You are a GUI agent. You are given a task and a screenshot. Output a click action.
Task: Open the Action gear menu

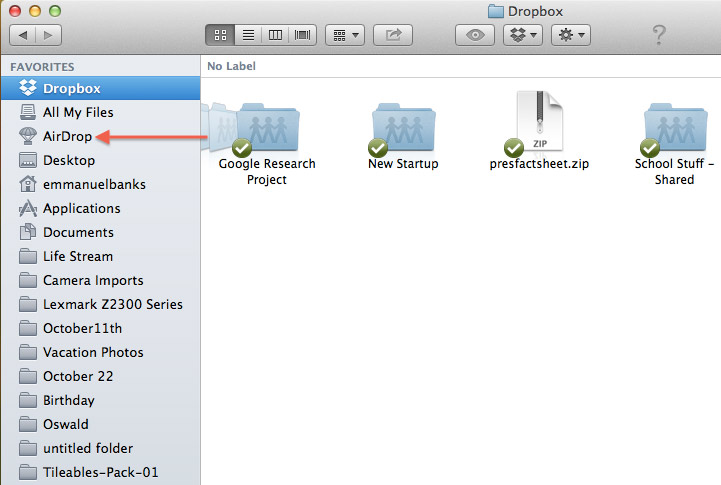pyautogui.click(x=569, y=35)
